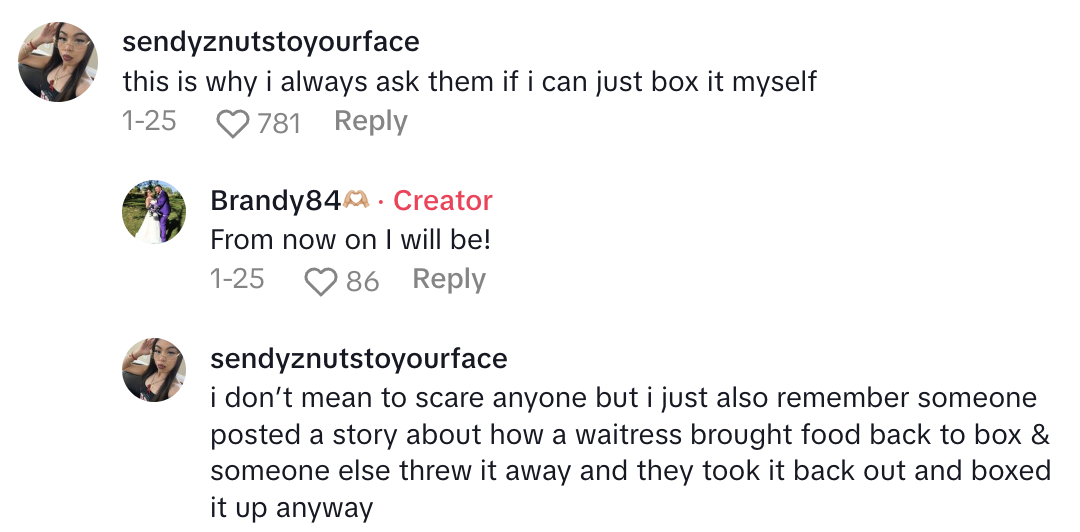1080x532 pixels.
Task: Open the Brandy84 username link
Action: tap(275, 201)
